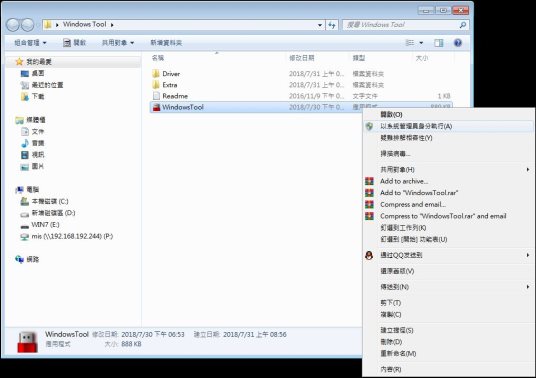Click the Open (開啟) button in the toolbar
Viewport: 536px width, 378px height.
tap(75, 43)
